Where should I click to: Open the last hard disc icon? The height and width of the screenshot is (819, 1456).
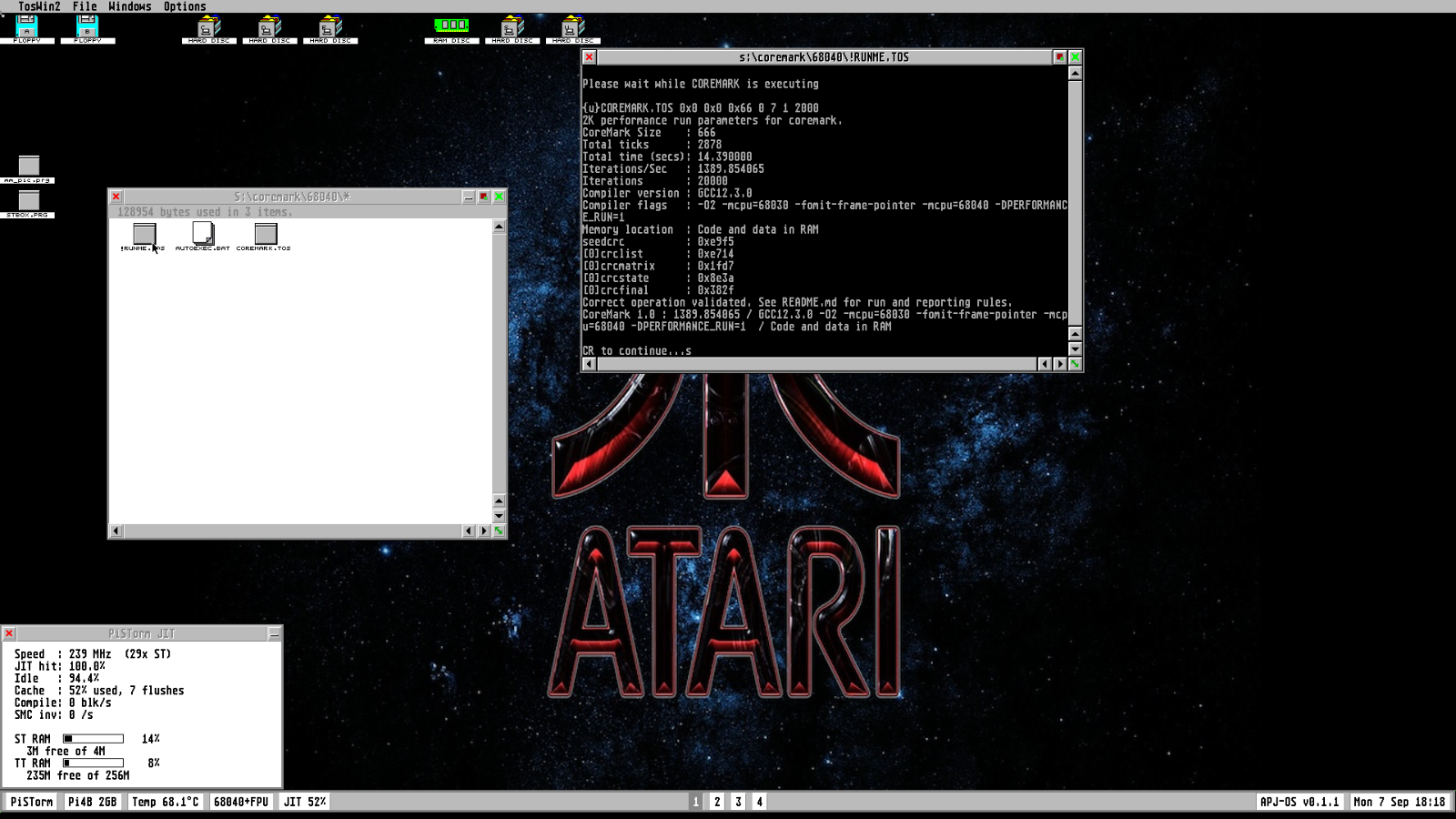[572, 29]
